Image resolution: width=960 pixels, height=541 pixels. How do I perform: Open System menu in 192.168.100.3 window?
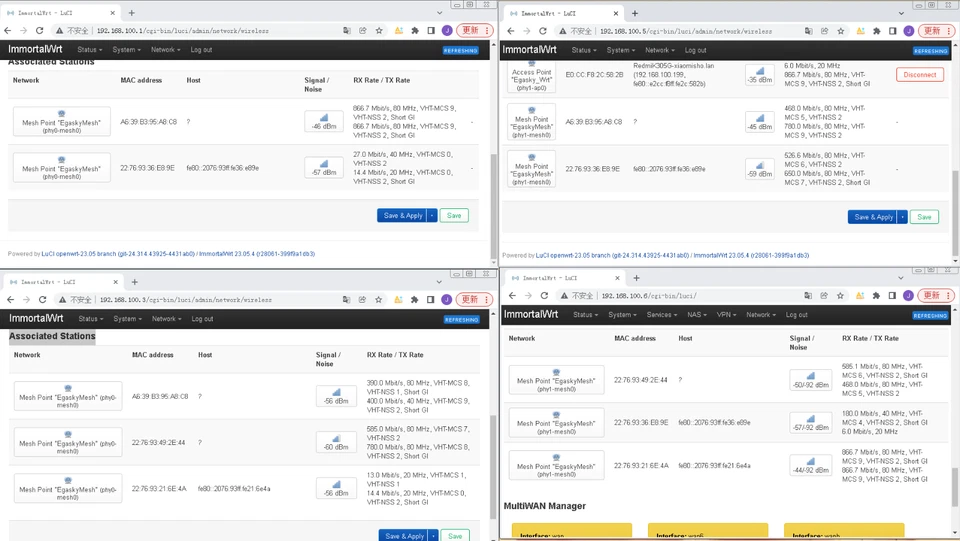tap(127, 319)
